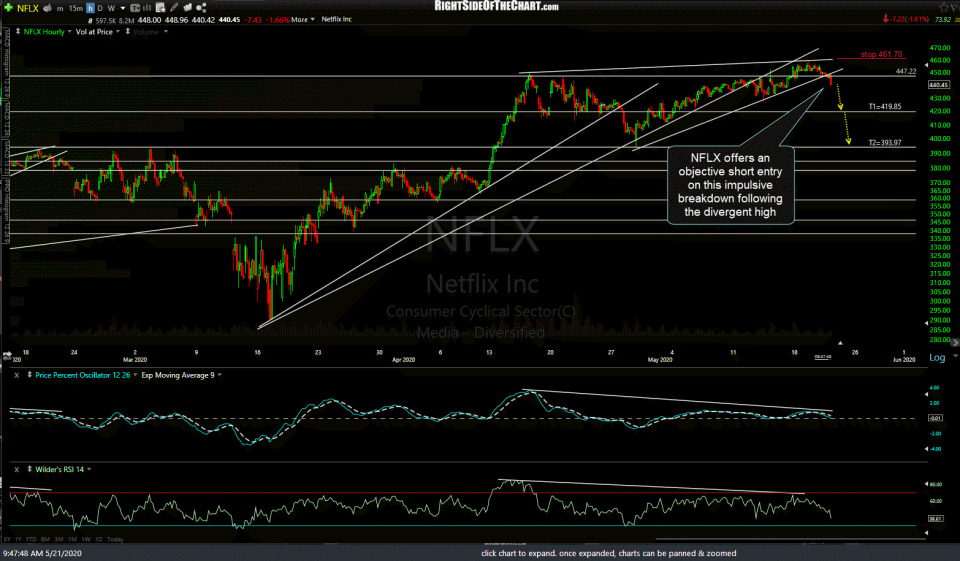This screenshot has width=960, height=561.
Task: Click the red down-arrow price change indicator
Action: coord(885,19)
